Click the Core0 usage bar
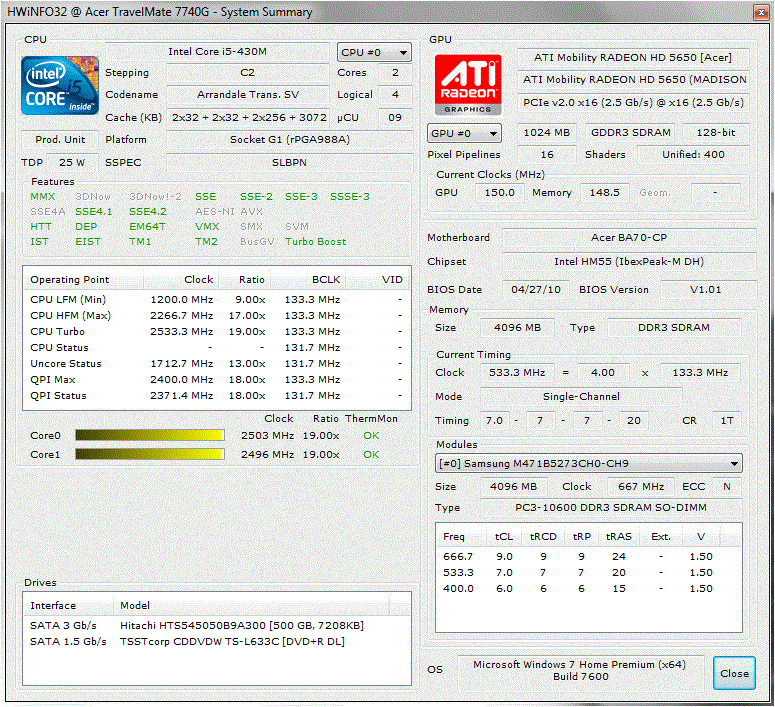775x707 pixels. pos(150,435)
